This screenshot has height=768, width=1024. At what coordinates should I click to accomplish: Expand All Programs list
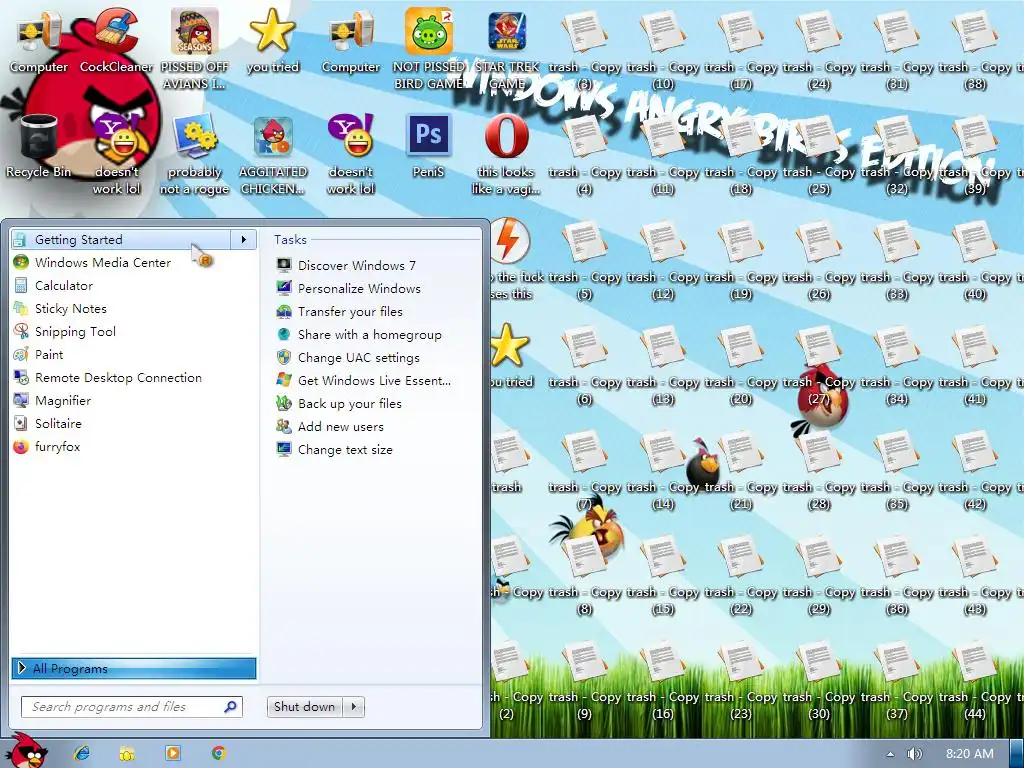pyautogui.click(x=134, y=668)
